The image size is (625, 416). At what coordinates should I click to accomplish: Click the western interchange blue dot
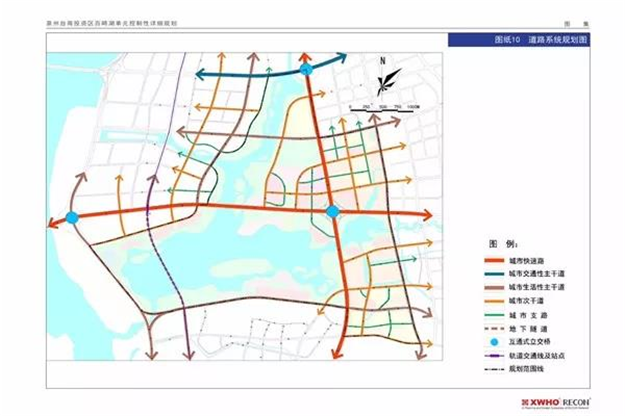pyautogui.click(x=72, y=217)
